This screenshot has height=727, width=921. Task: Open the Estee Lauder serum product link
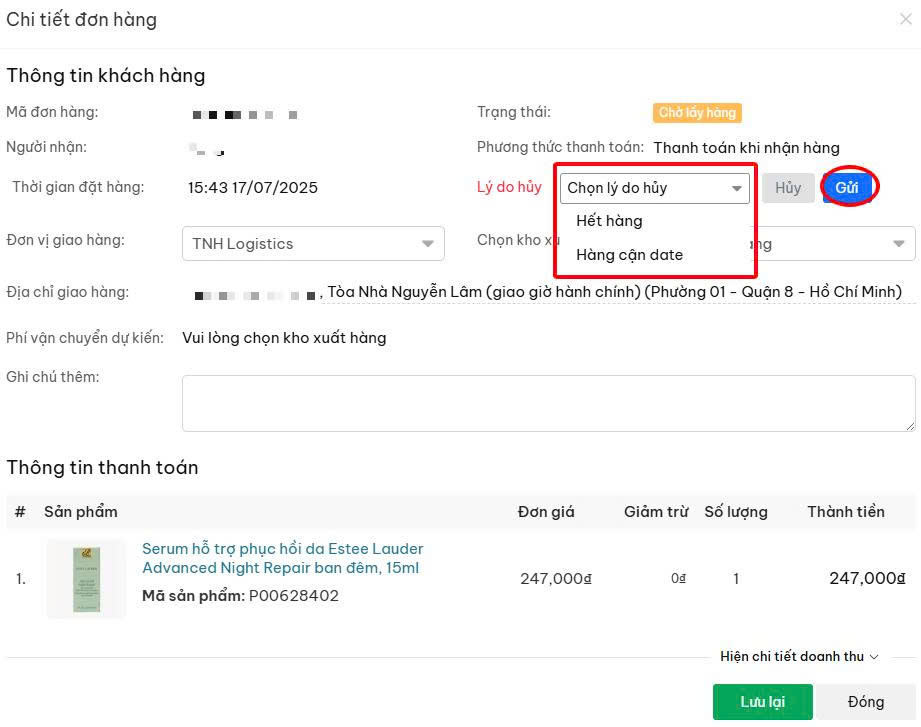tap(283, 558)
